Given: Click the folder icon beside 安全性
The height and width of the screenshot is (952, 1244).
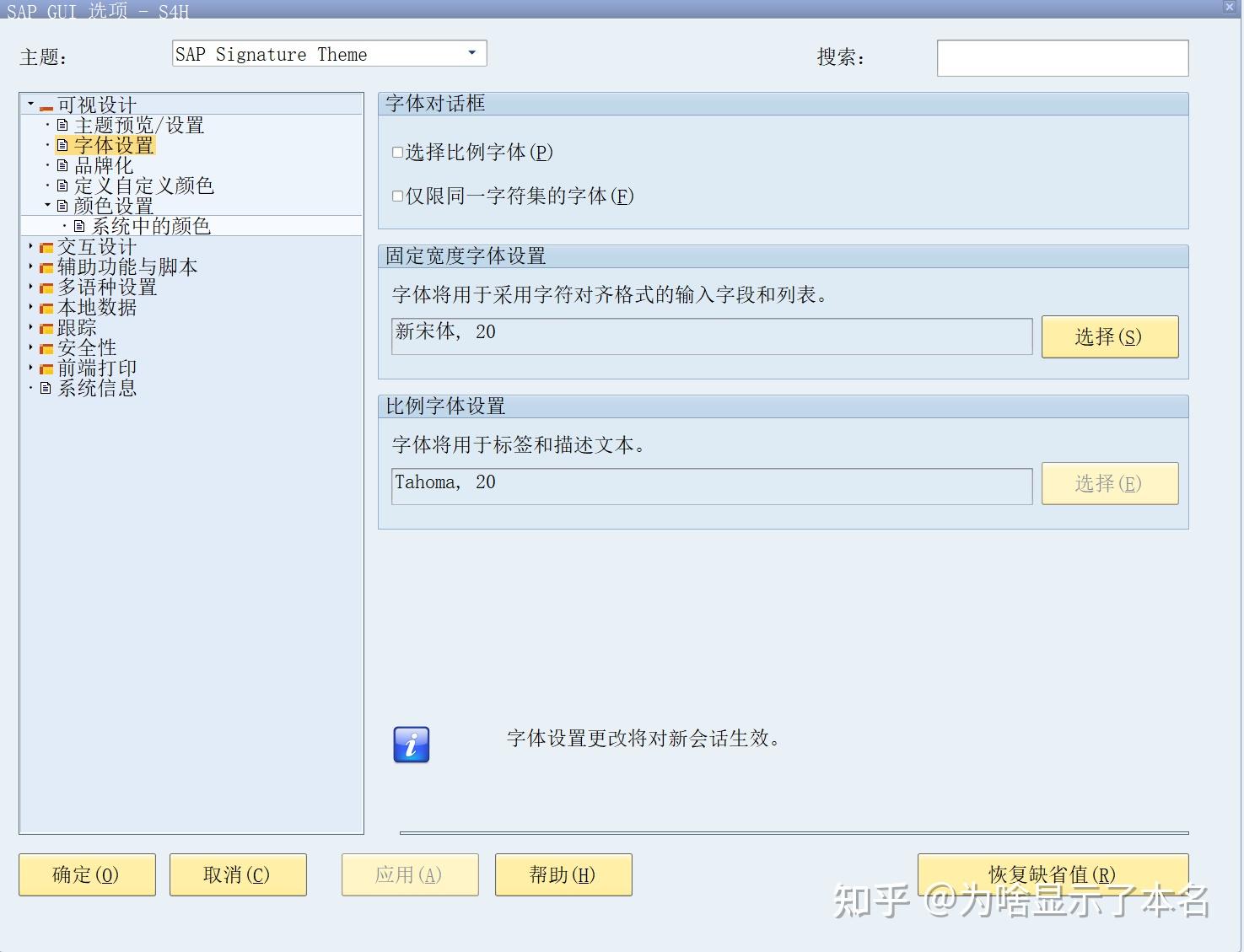Looking at the screenshot, I should pos(46,347).
